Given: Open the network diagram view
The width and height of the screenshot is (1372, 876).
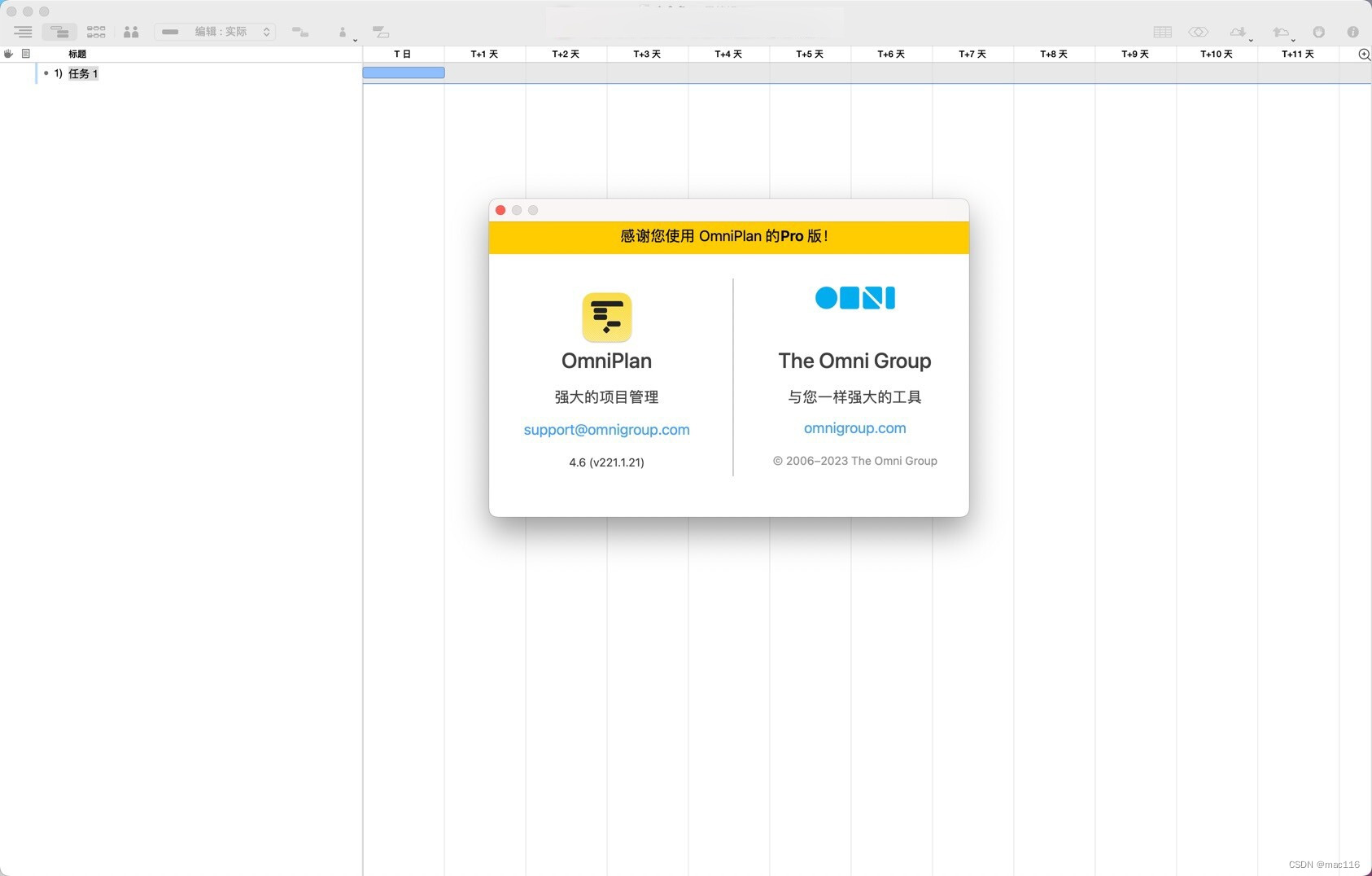Looking at the screenshot, I should pyautogui.click(x=96, y=32).
